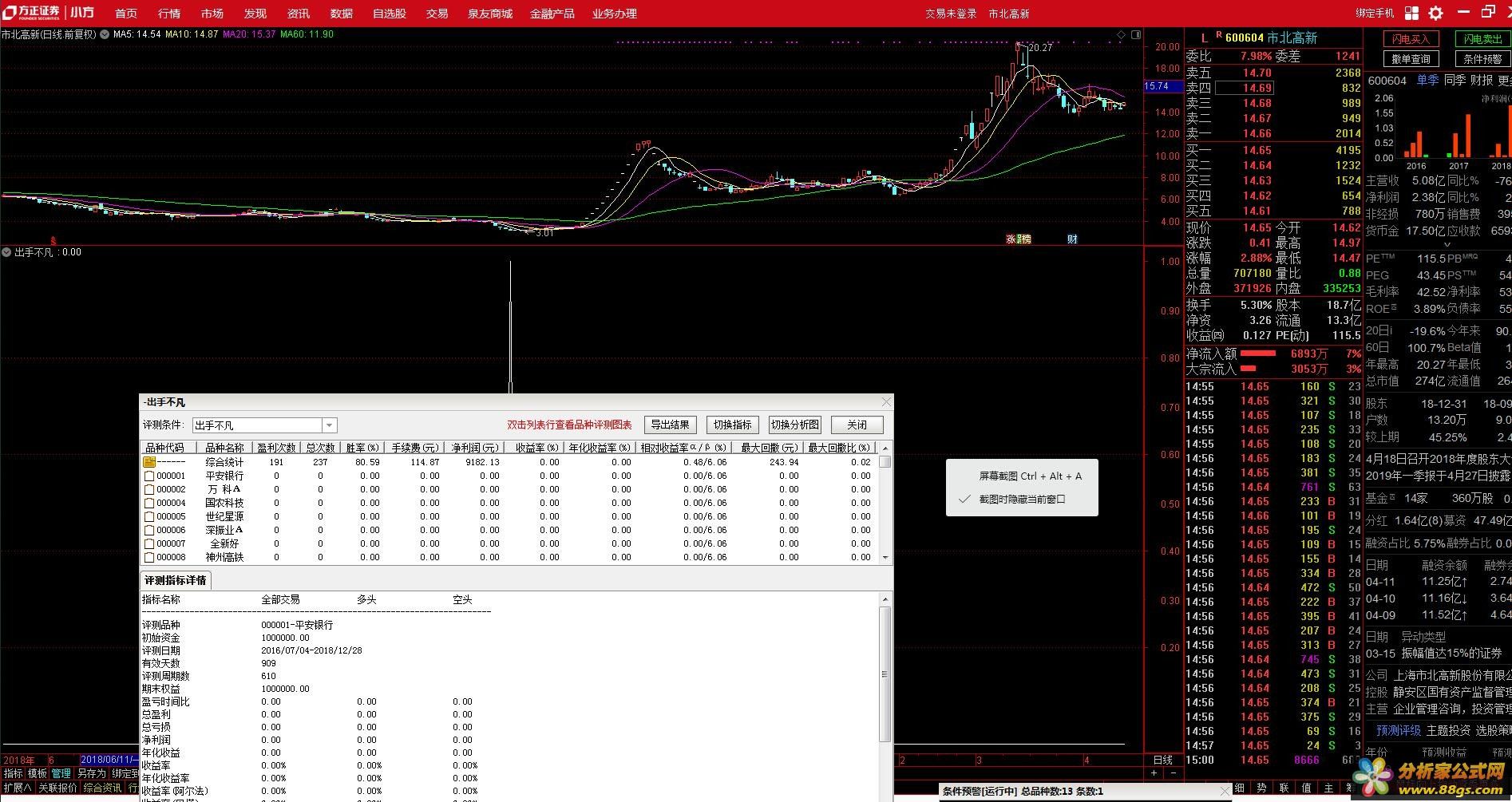Click 切换分析图 button
1512x802 pixels.
795,425
